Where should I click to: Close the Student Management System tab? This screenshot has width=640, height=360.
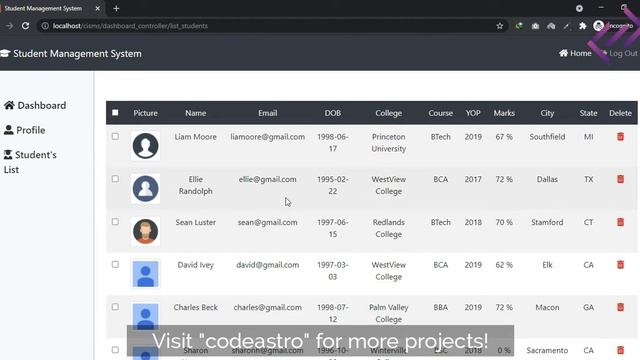[98, 8]
